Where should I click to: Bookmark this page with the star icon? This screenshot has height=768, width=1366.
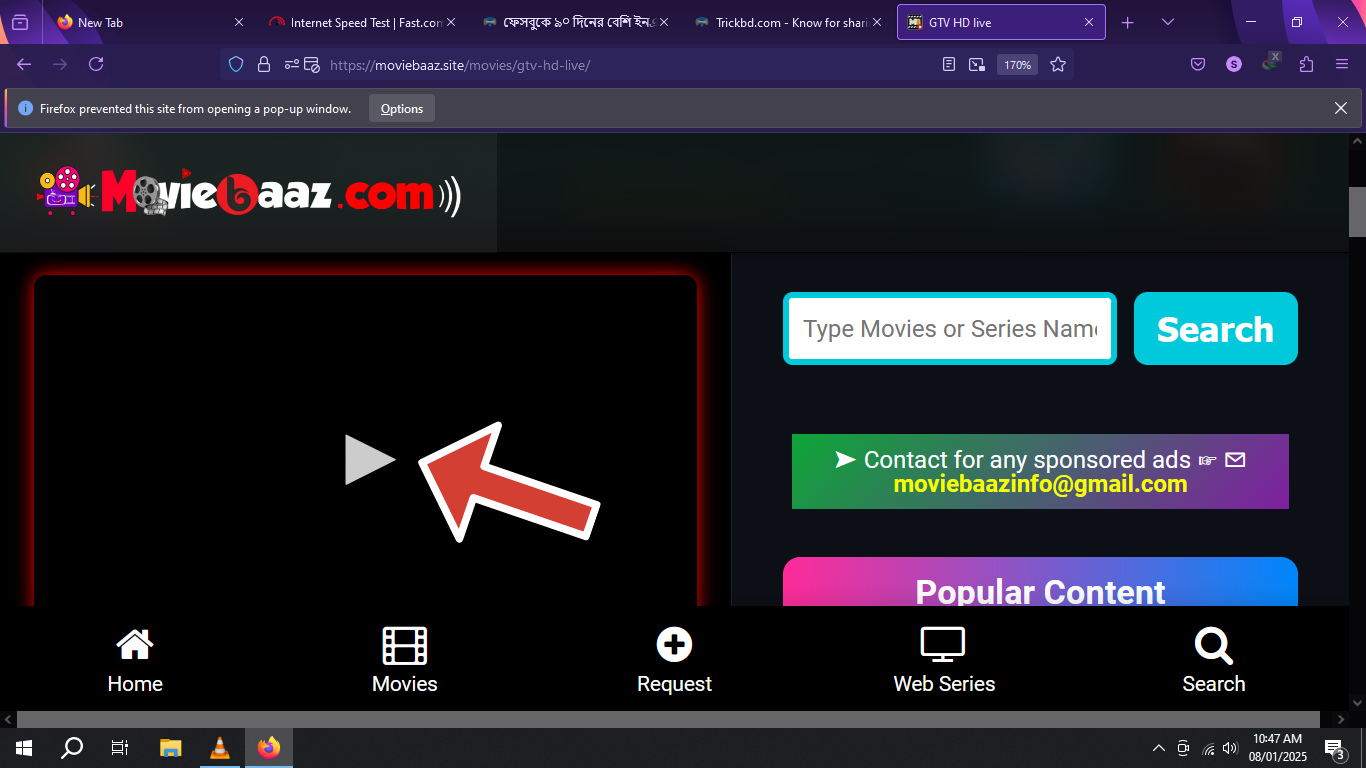pos(1058,65)
